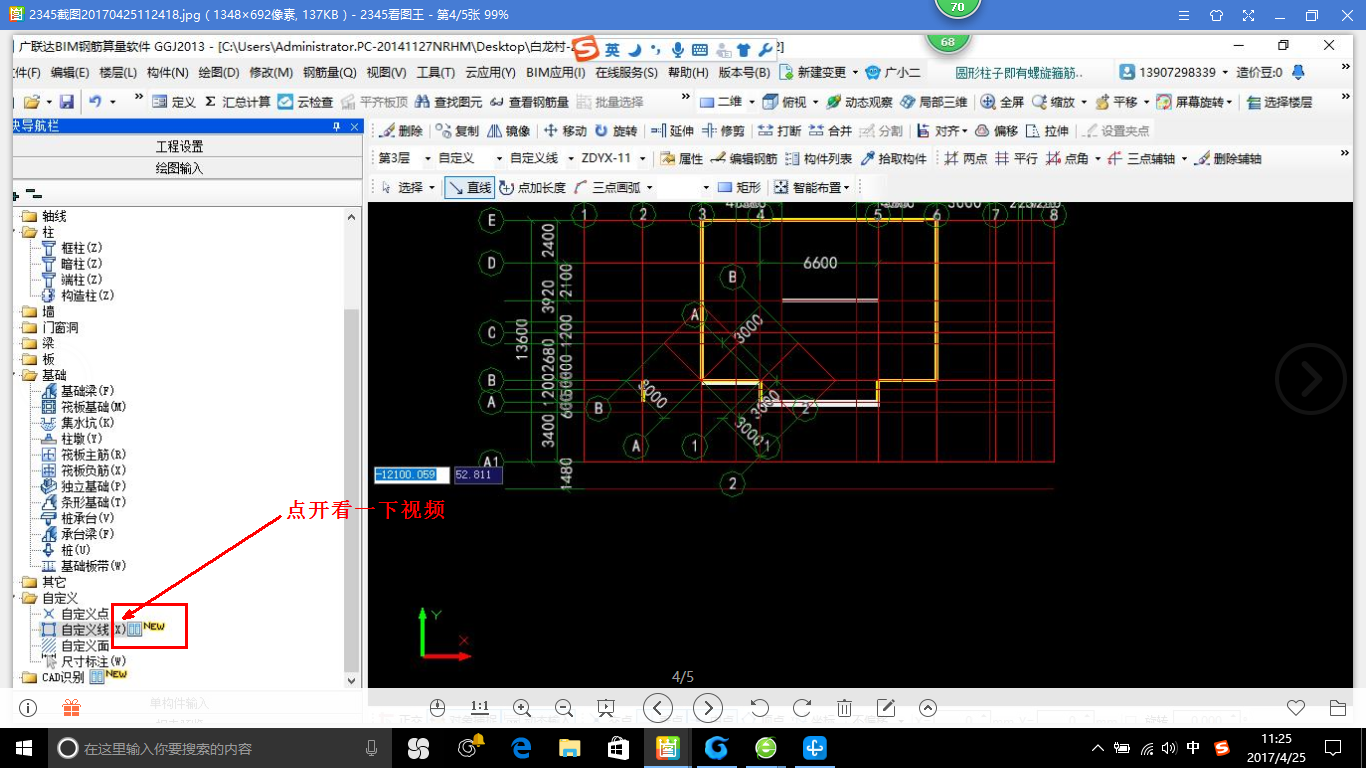Click the 复制 copy tool

(x=458, y=131)
